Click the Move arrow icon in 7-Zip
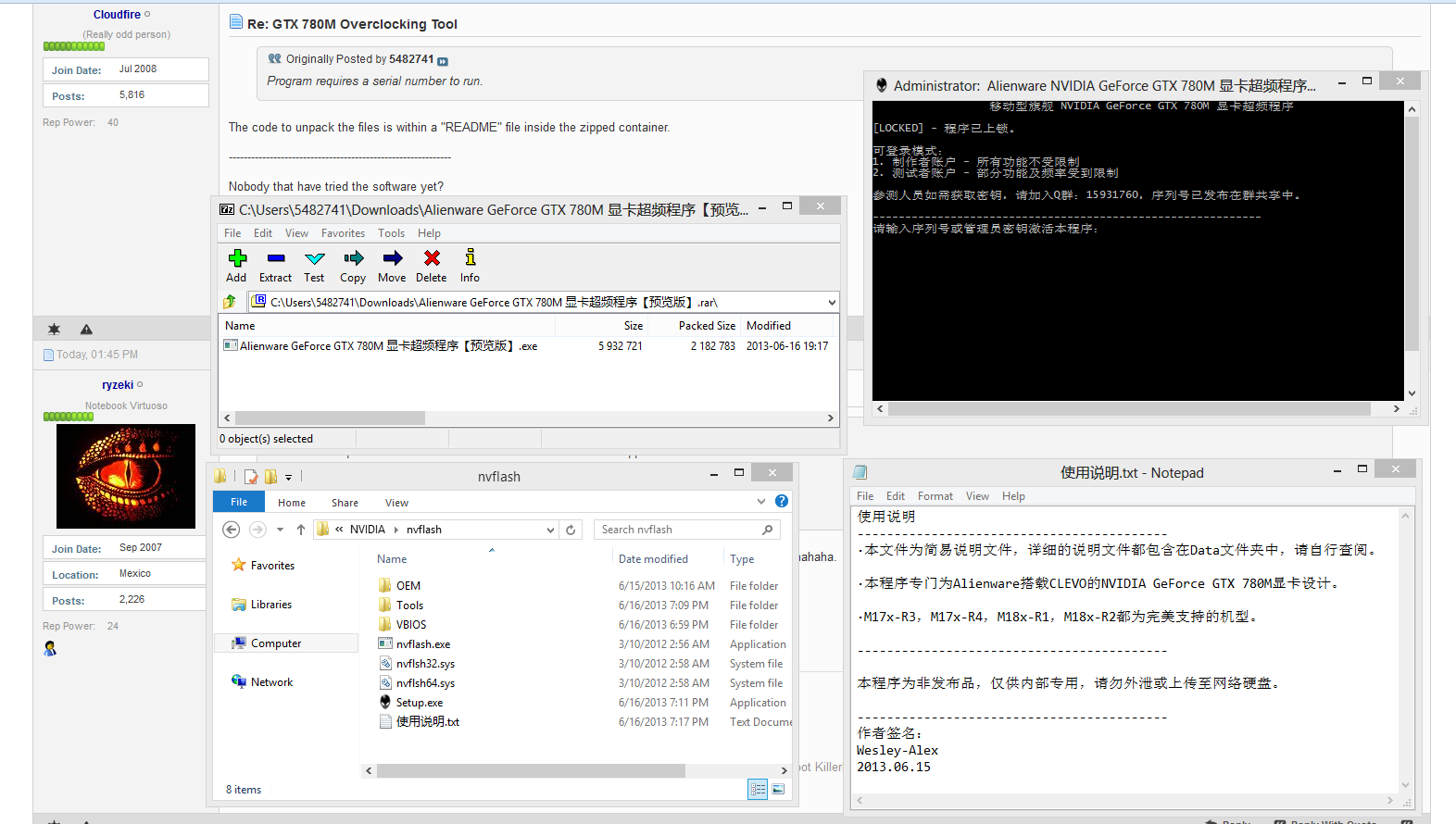Viewport: 1456px width, 824px height. pos(393,258)
